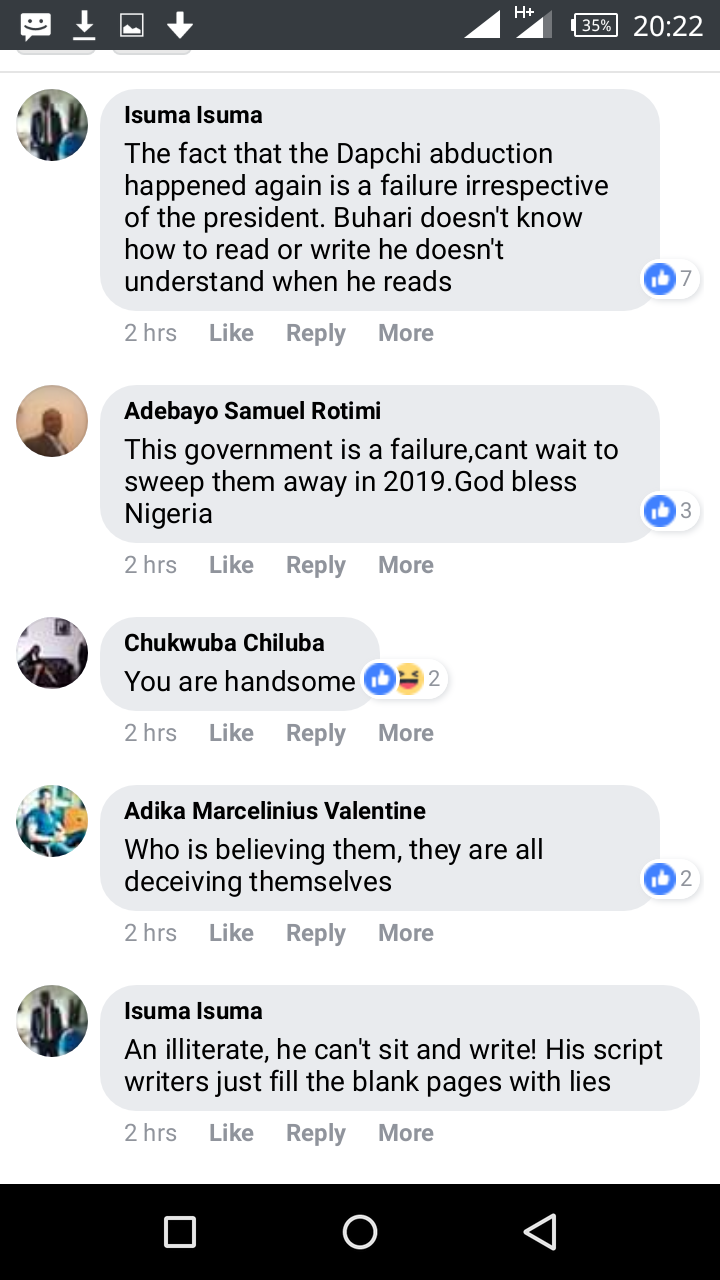Open More options under Dapchi abduction comment
Viewport: 720px width, 1280px height.
pos(405,333)
